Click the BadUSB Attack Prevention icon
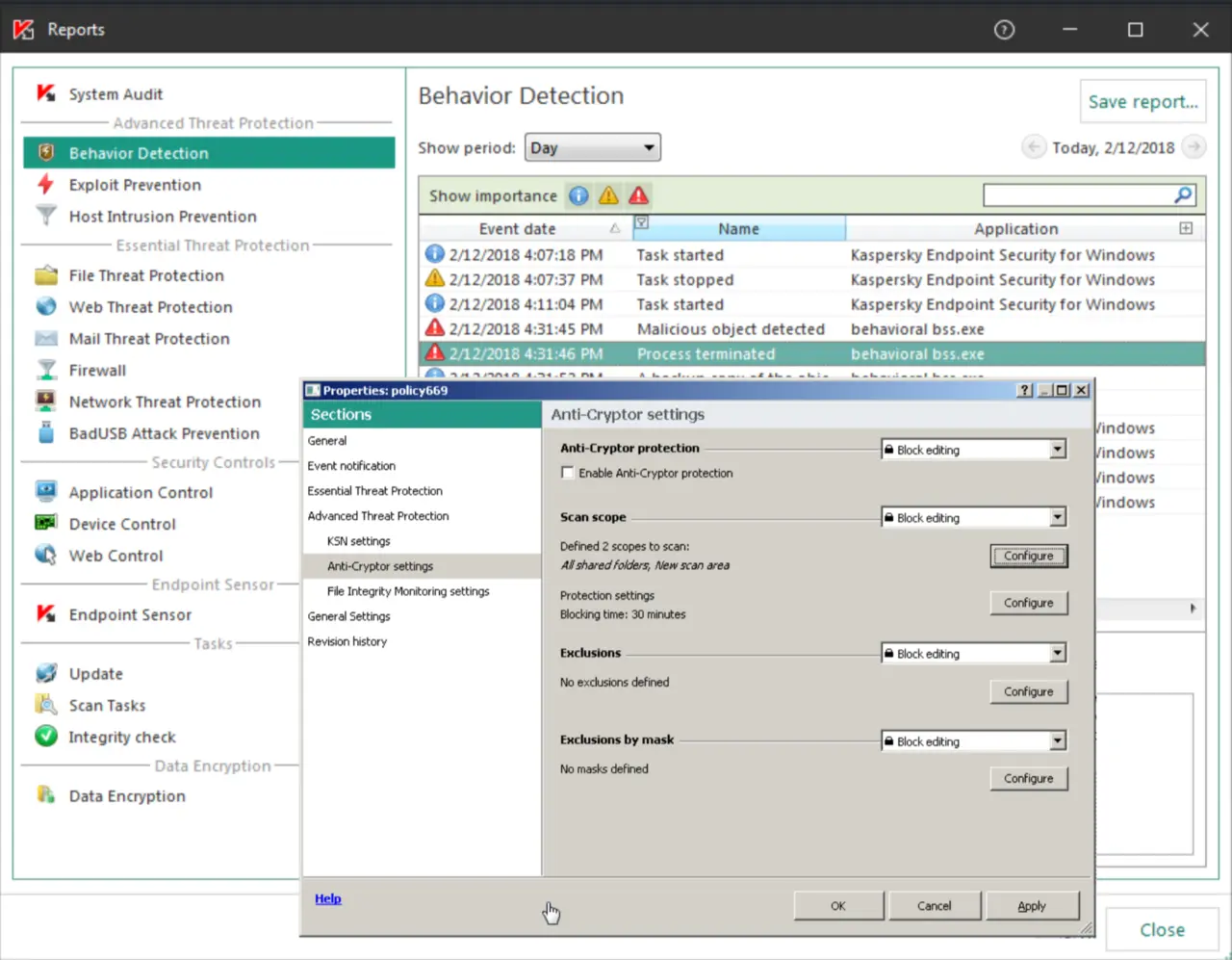Image resolution: width=1232 pixels, height=960 pixels. 45,432
